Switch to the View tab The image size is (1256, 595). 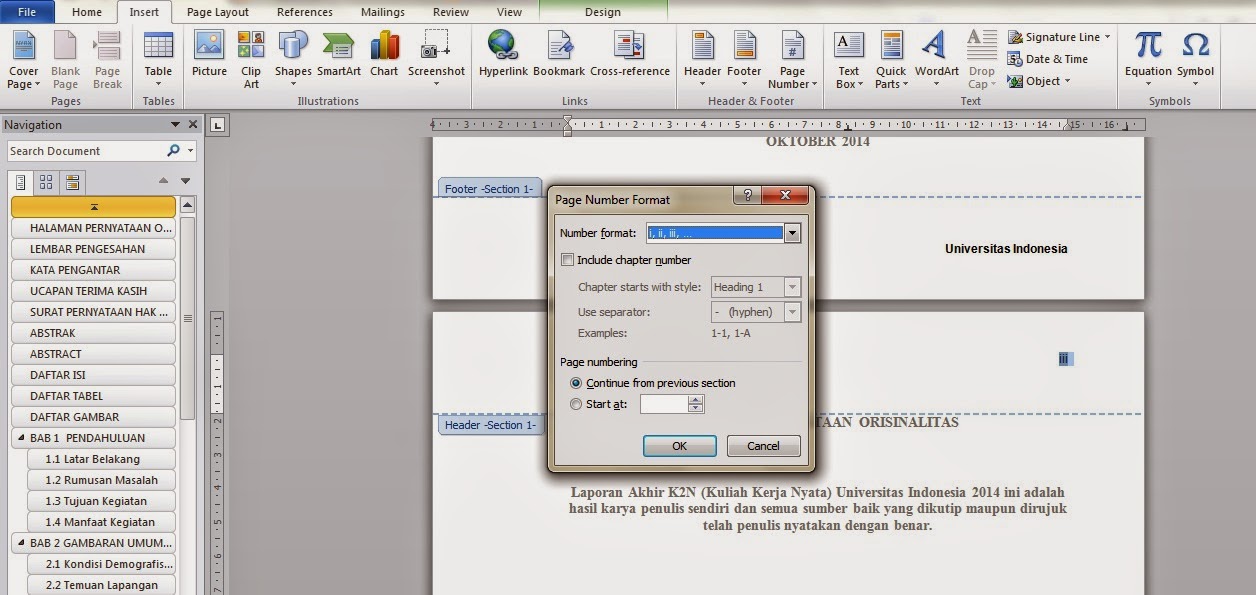[x=510, y=12]
